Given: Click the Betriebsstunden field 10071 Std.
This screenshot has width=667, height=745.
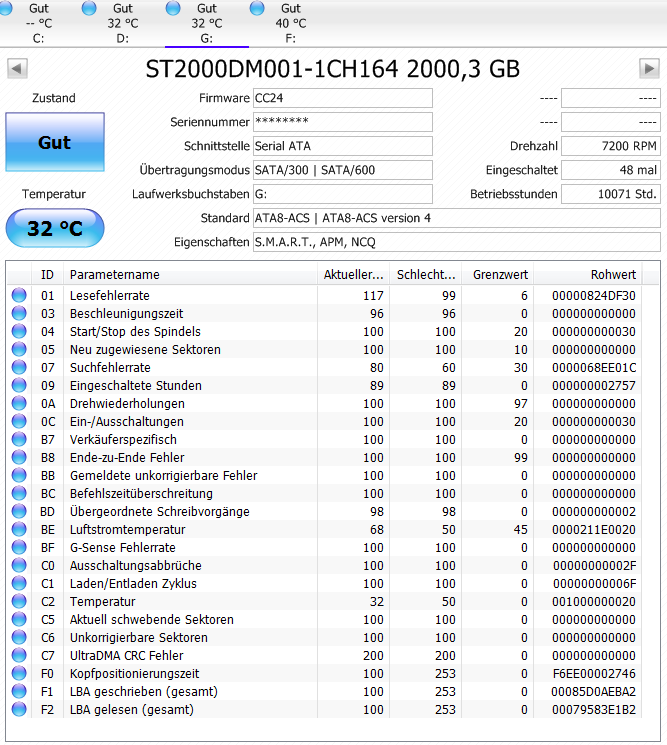Looking at the screenshot, I should tap(610, 194).
